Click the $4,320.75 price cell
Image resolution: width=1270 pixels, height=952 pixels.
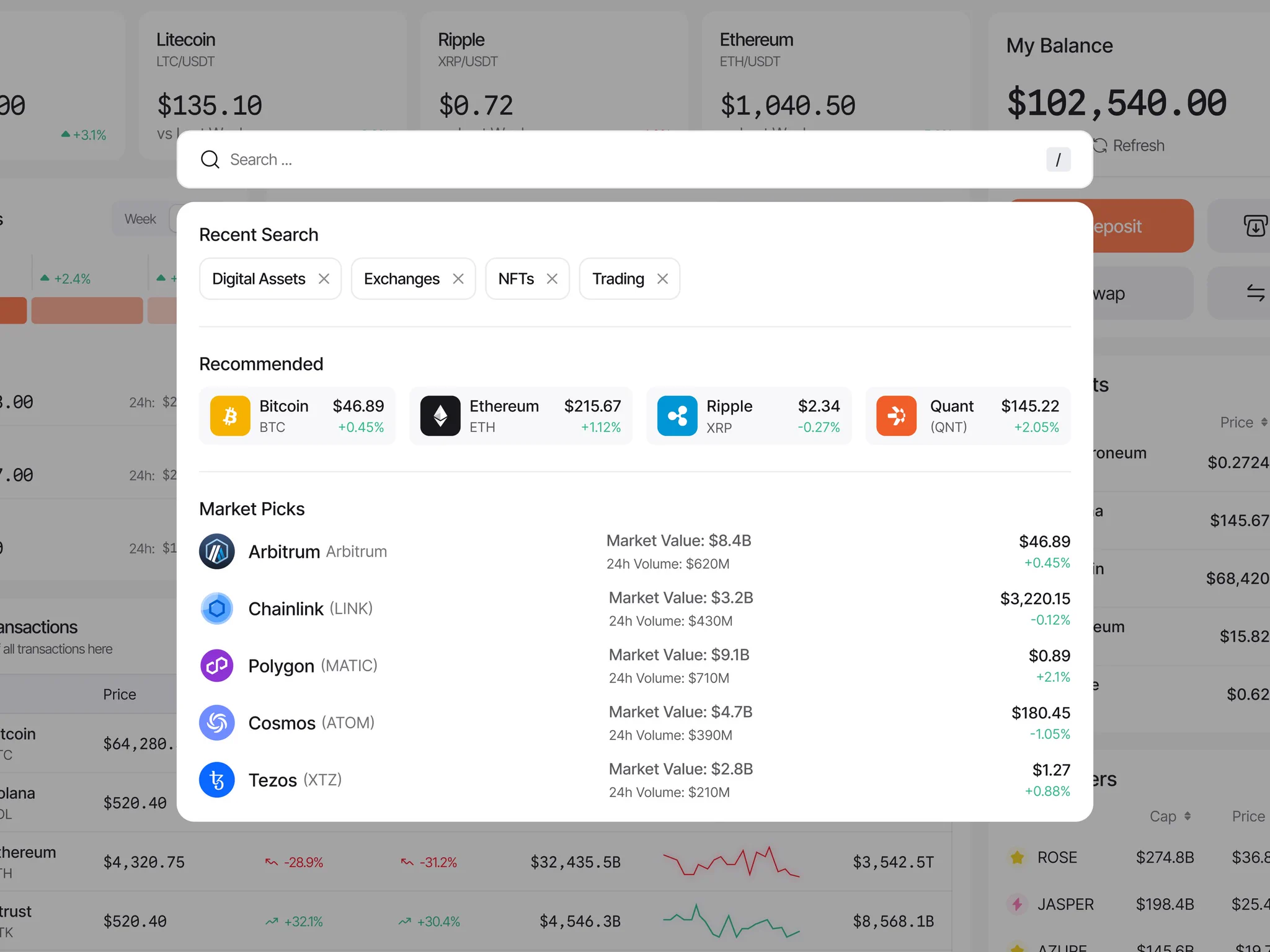(144, 862)
